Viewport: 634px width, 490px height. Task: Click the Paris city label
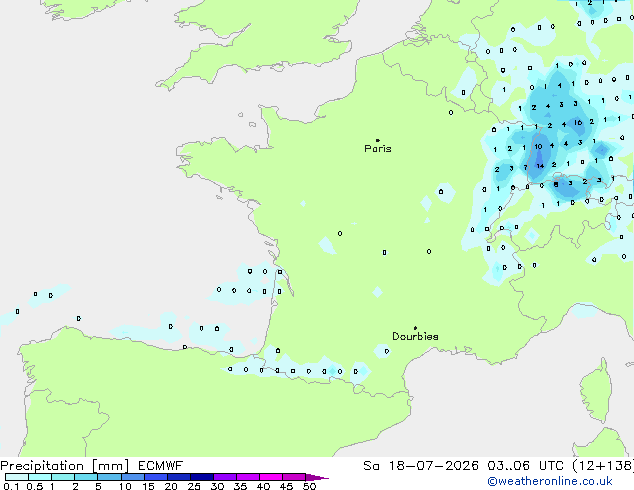(378, 149)
